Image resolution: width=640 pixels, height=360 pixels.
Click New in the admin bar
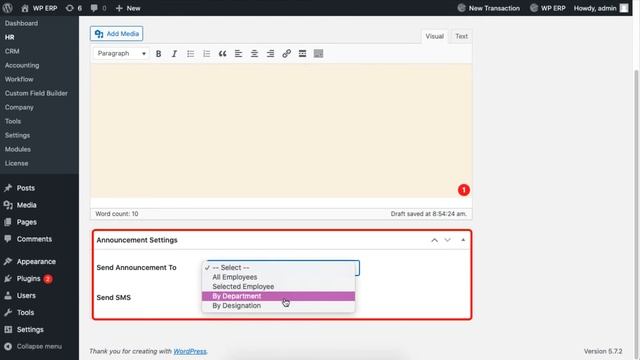[x=128, y=8]
